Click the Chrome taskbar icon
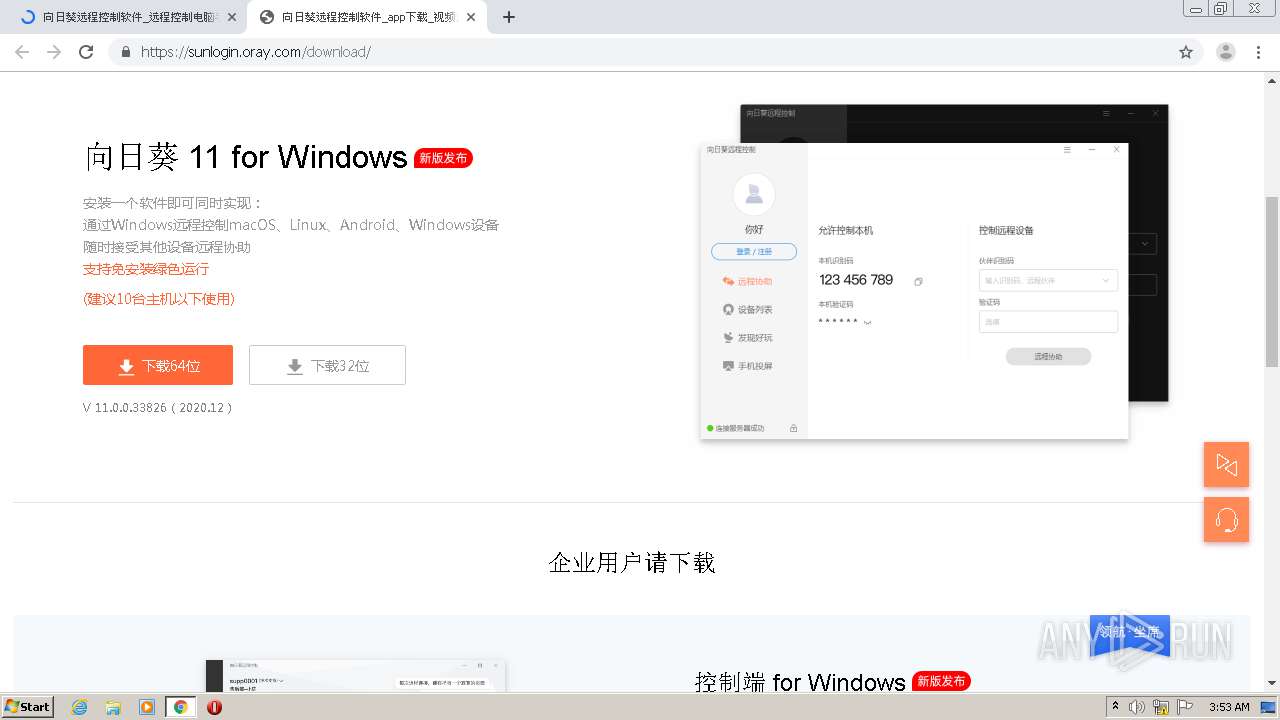Image resolution: width=1280 pixels, height=720 pixels. [x=181, y=707]
